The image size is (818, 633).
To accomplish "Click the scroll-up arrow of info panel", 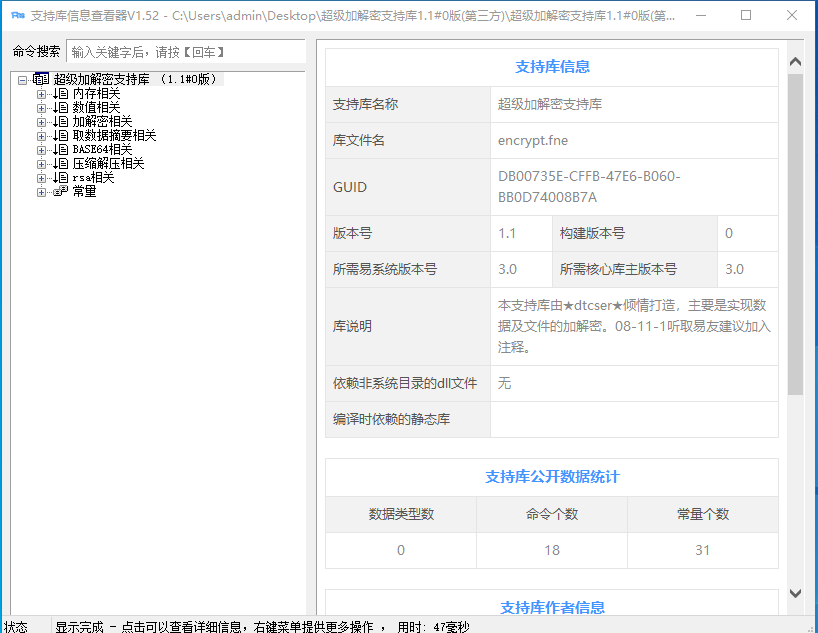I will [x=795, y=61].
